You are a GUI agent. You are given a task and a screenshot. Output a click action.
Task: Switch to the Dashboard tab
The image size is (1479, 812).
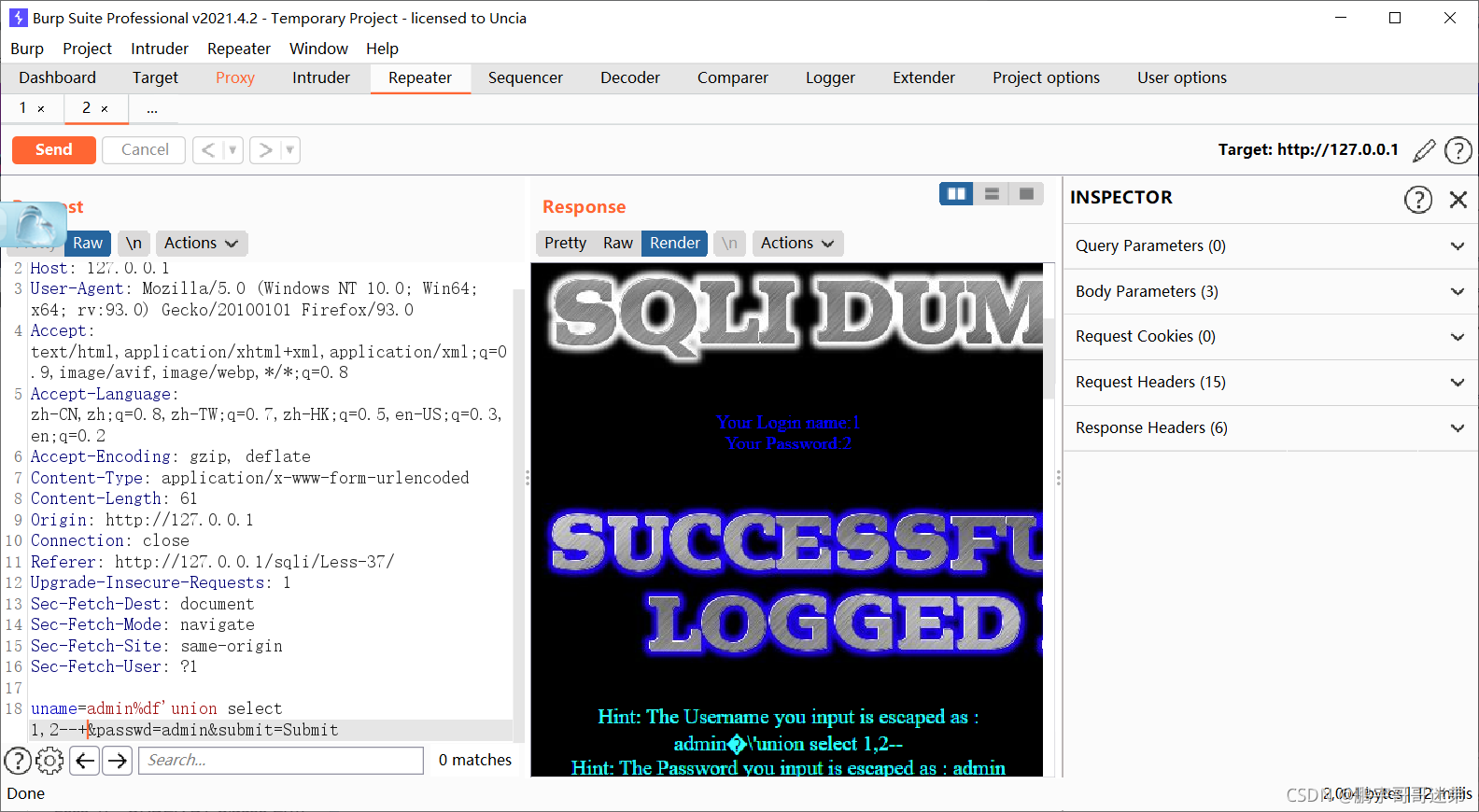pos(57,77)
